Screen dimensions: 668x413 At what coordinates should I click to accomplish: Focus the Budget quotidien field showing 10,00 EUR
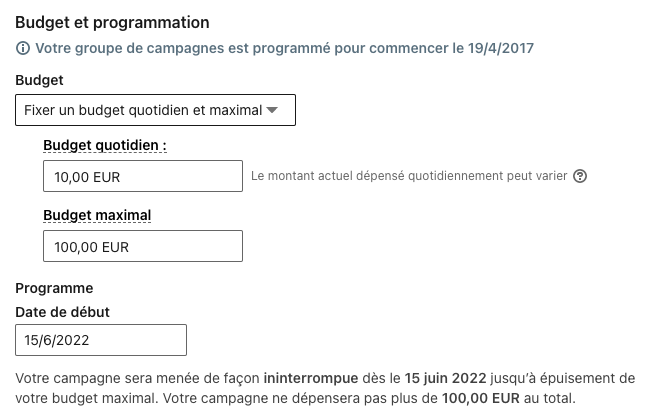[143, 177]
